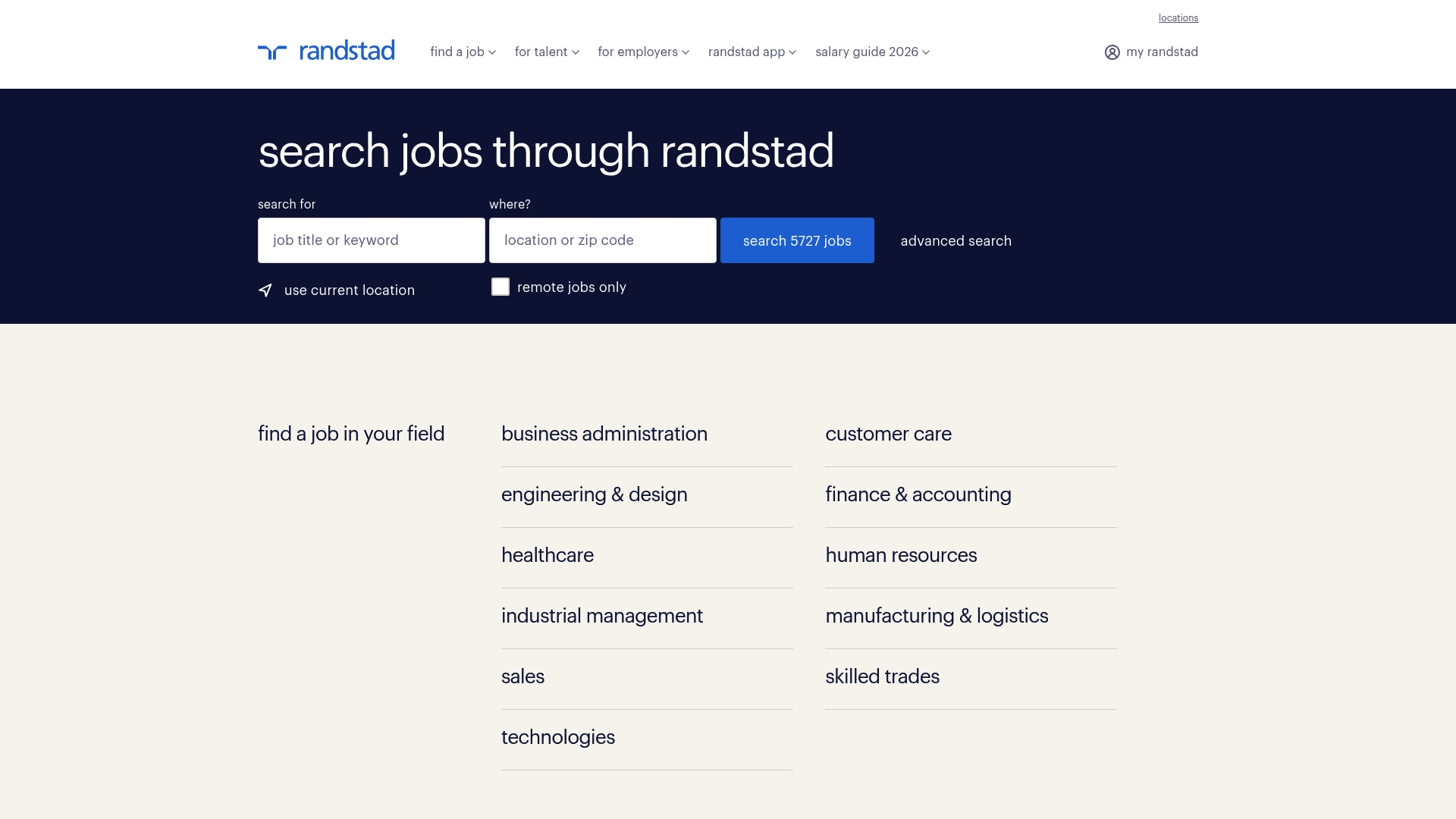
Task: Open engineering & design job field
Action: pyautogui.click(x=595, y=494)
